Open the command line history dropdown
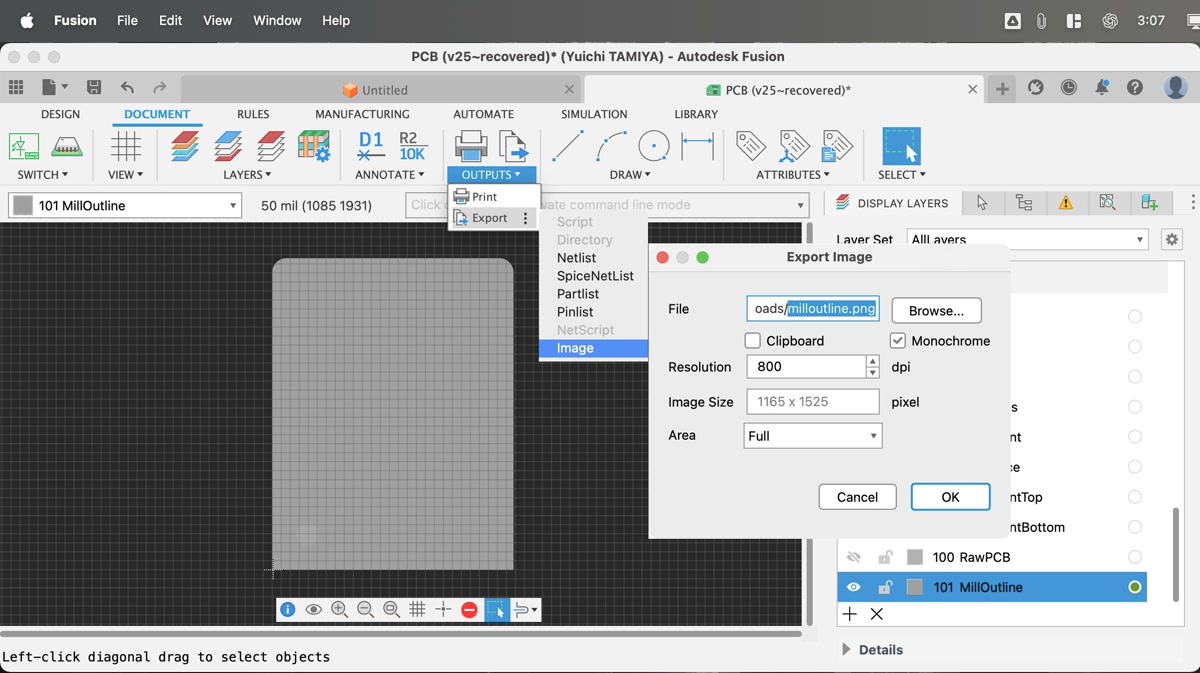1200x673 pixels. [x=800, y=206]
